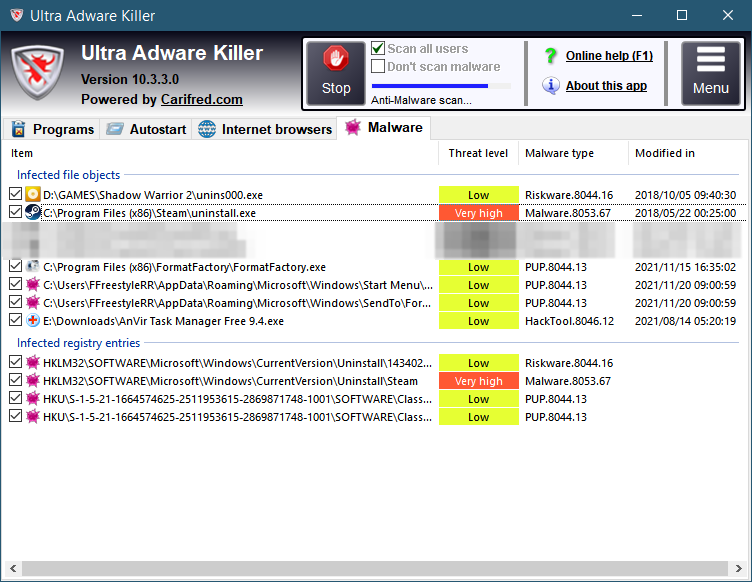Uncheck the FormatFactory.exe item
This screenshot has height=582, width=752.
[x=15, y=266]
